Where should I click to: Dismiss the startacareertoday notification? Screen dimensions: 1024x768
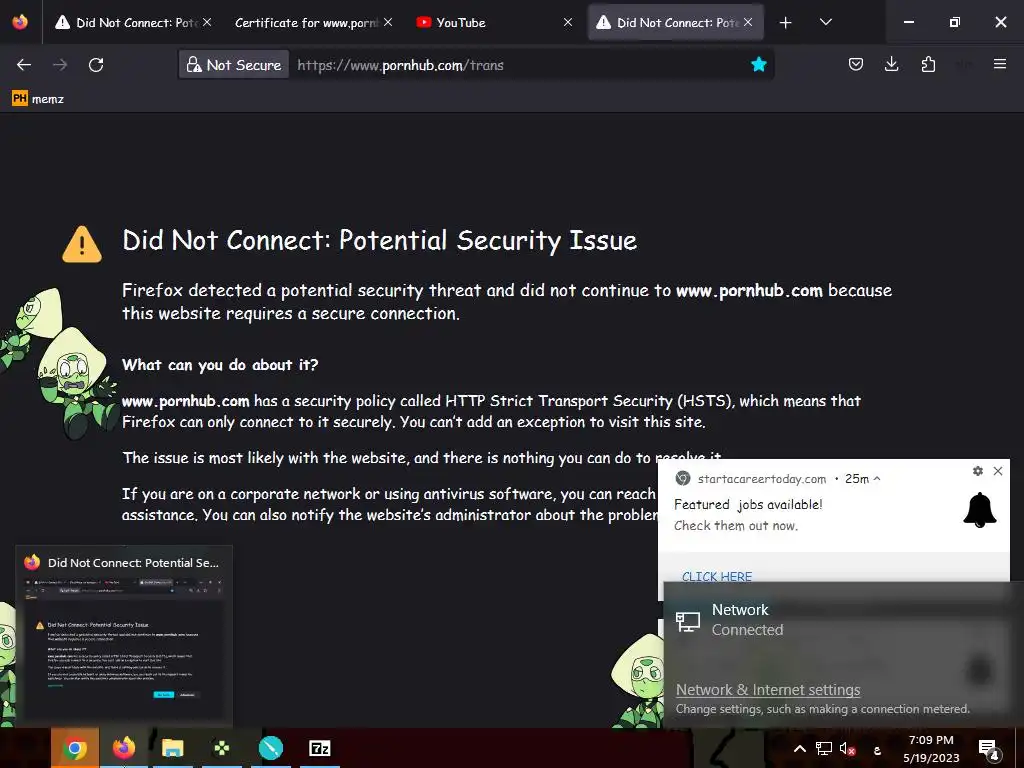tap(998, 471)
